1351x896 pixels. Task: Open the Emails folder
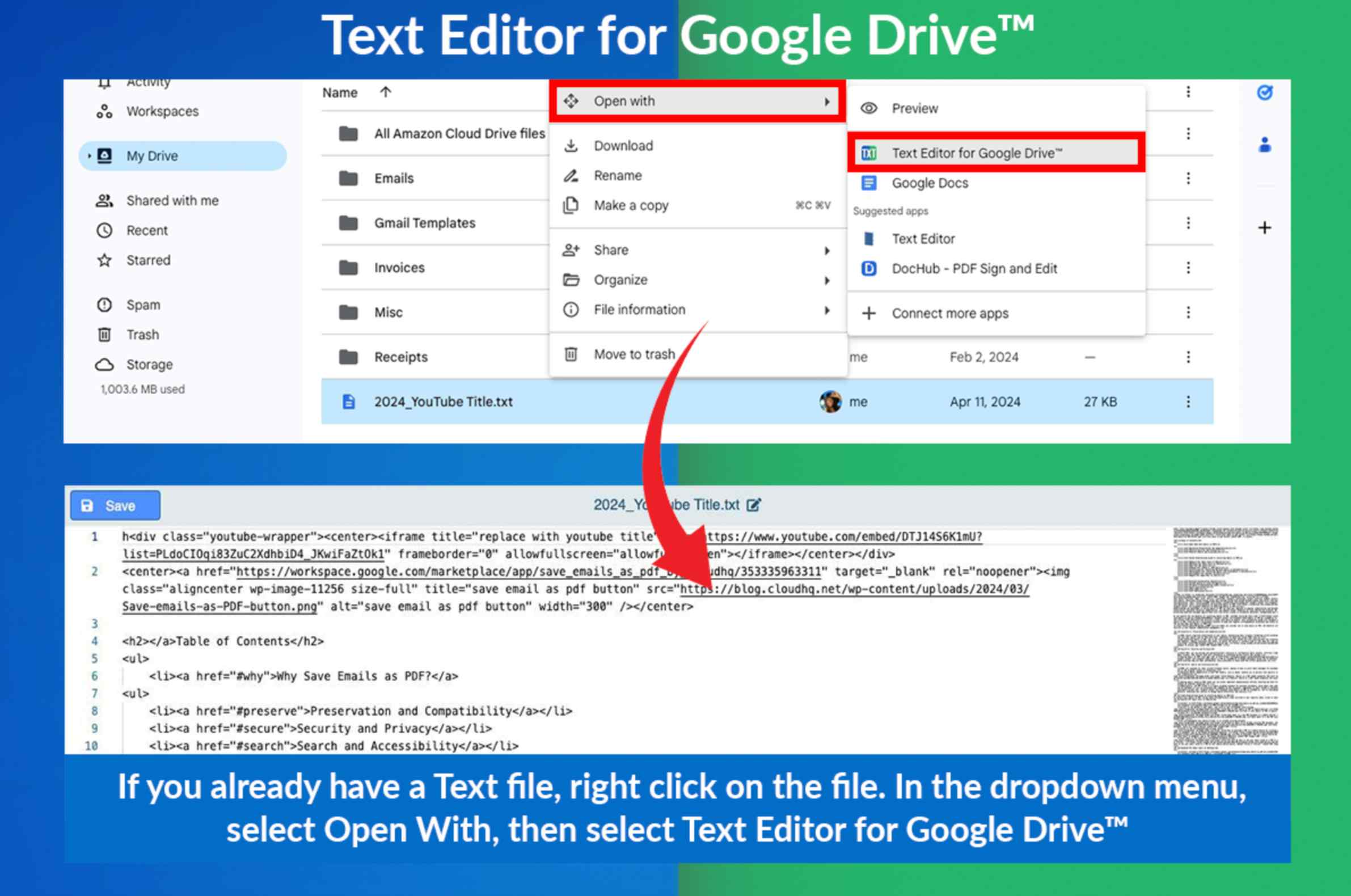pyautogui.click(x=394, y=178)
